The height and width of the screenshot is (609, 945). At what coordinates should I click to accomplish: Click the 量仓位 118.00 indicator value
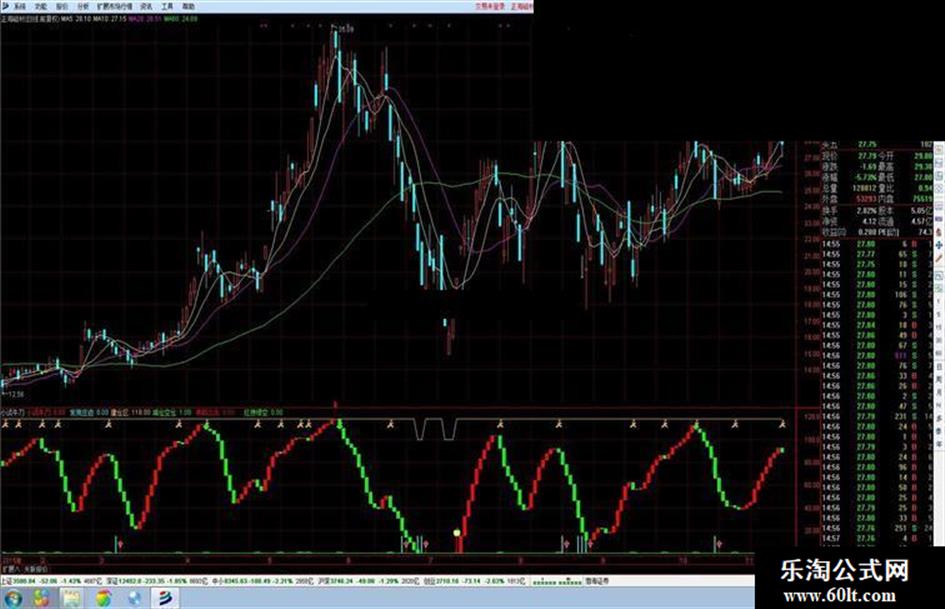coord(130,412)
